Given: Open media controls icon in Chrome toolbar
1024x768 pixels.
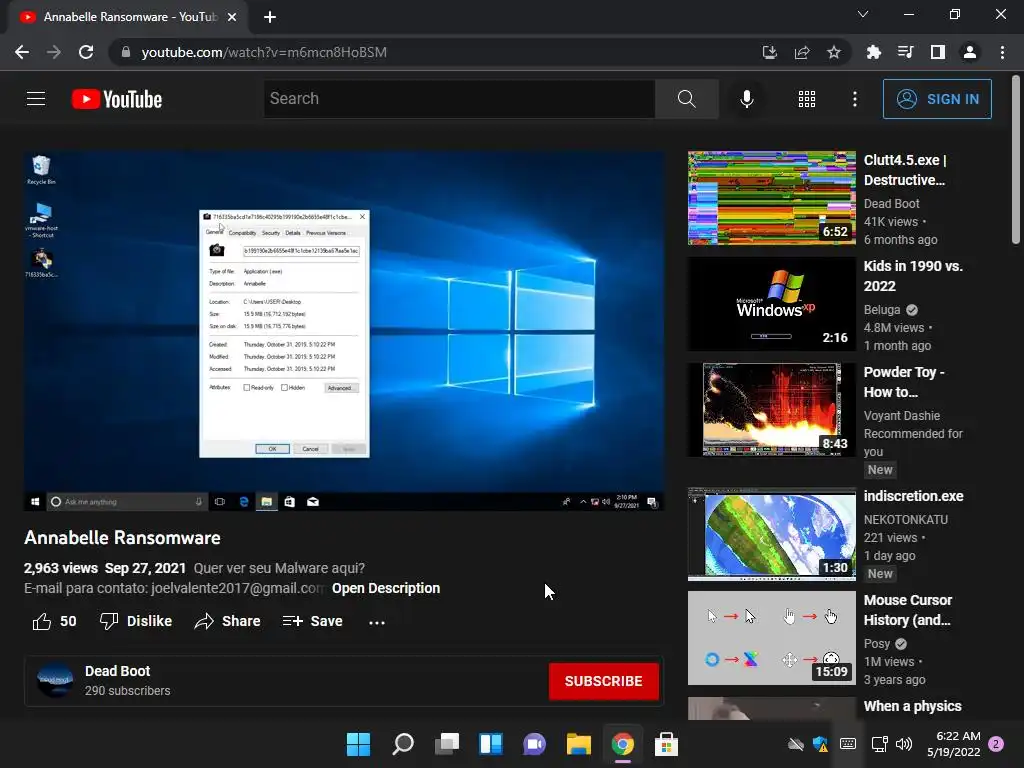Looking at the screenshot, I should pyautogui.click(x=905, y=52).
